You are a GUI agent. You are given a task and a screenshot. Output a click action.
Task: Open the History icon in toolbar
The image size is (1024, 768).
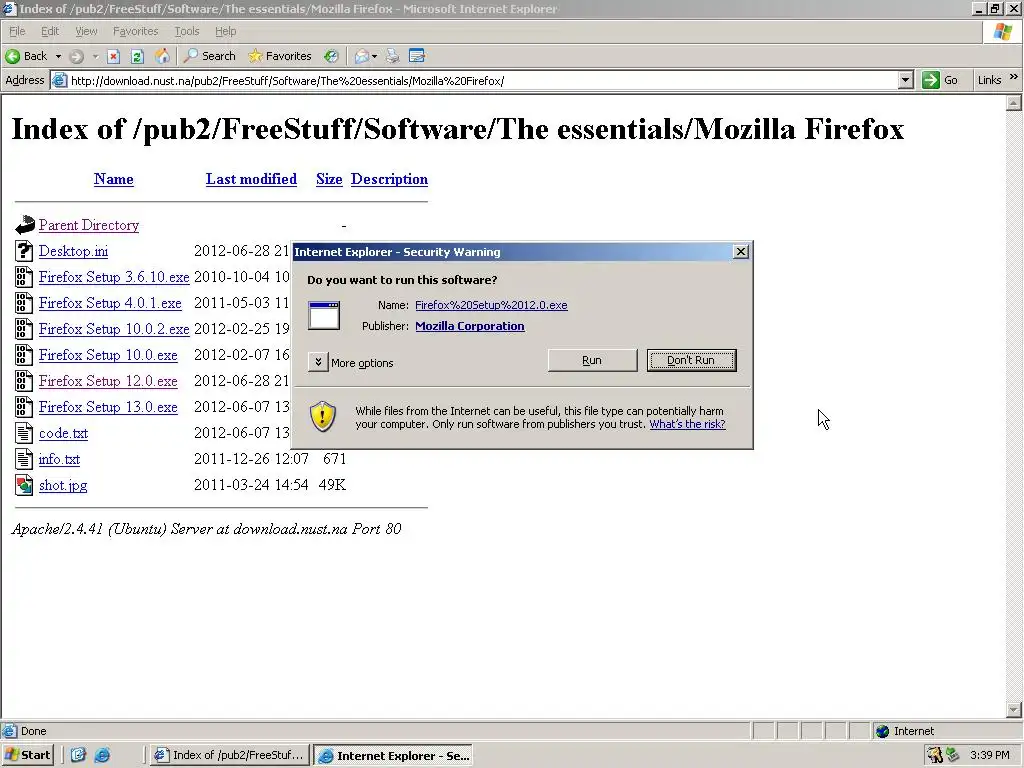[x=332, y=56]
